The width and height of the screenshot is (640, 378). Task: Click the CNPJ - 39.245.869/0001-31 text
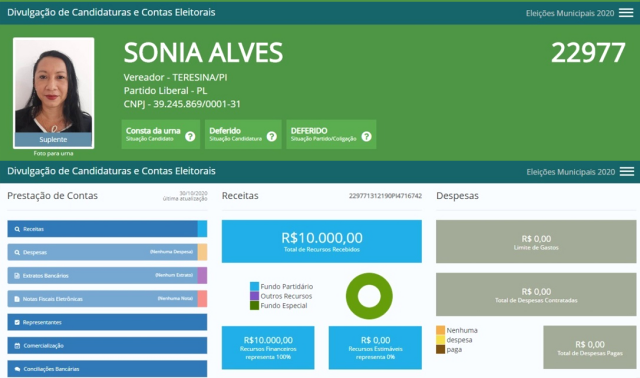click(x=182, y=104)
